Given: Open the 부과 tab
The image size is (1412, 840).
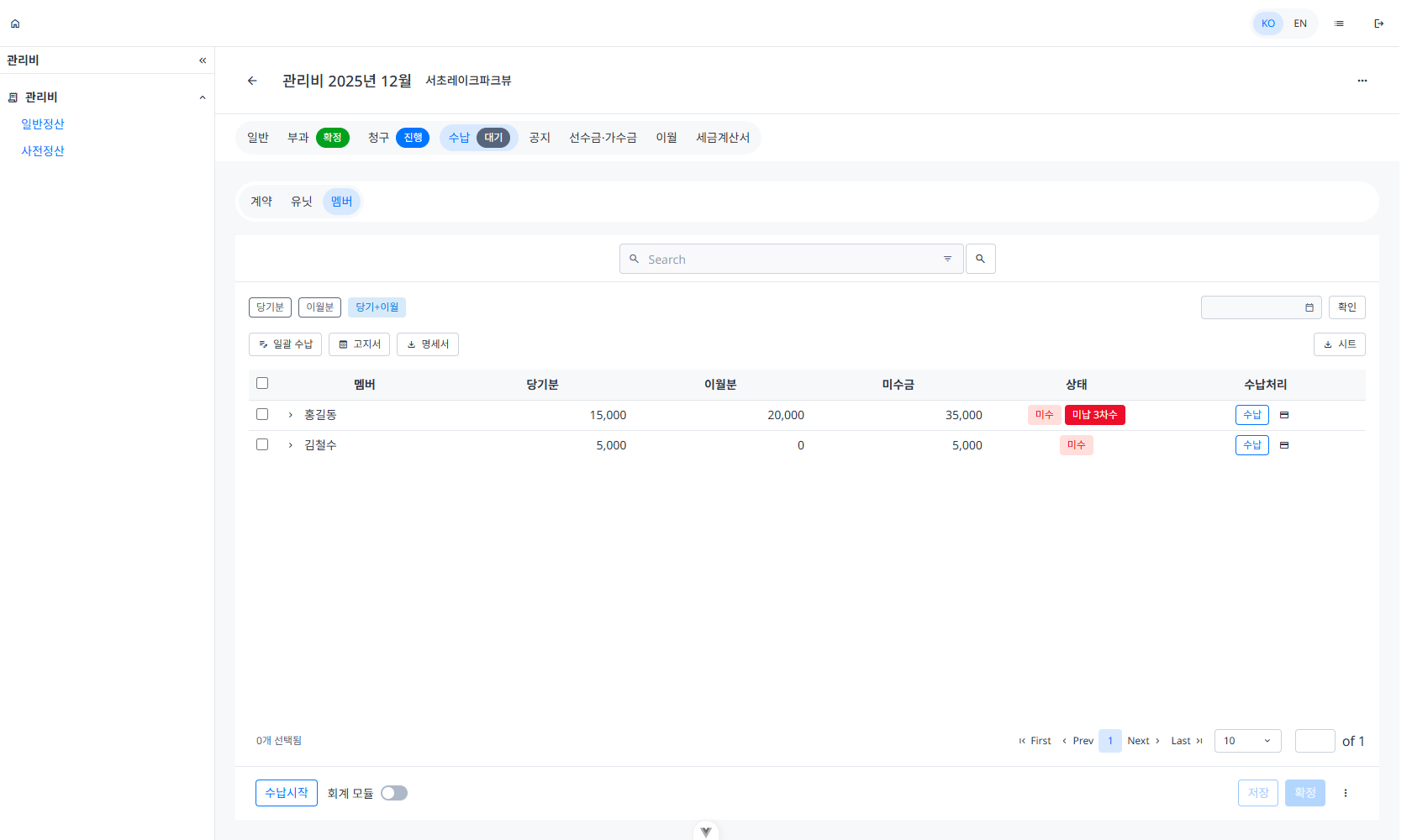Looking at the screenshot, I should pos(317,138).
